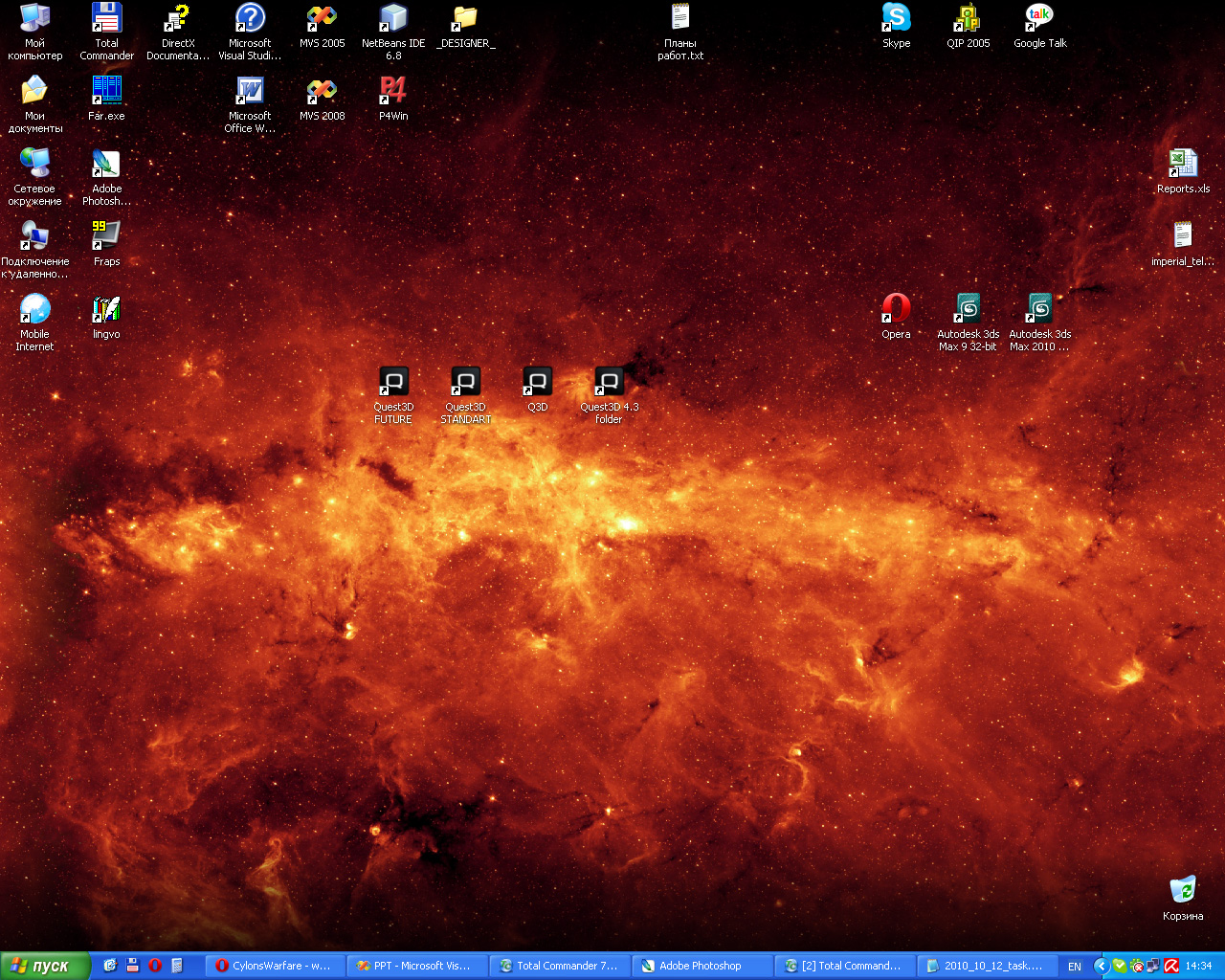Select the Autodesk 3ds Max 2010 shortcut
This screenshot has width=1225, height=980.
tap(1040, 323)
